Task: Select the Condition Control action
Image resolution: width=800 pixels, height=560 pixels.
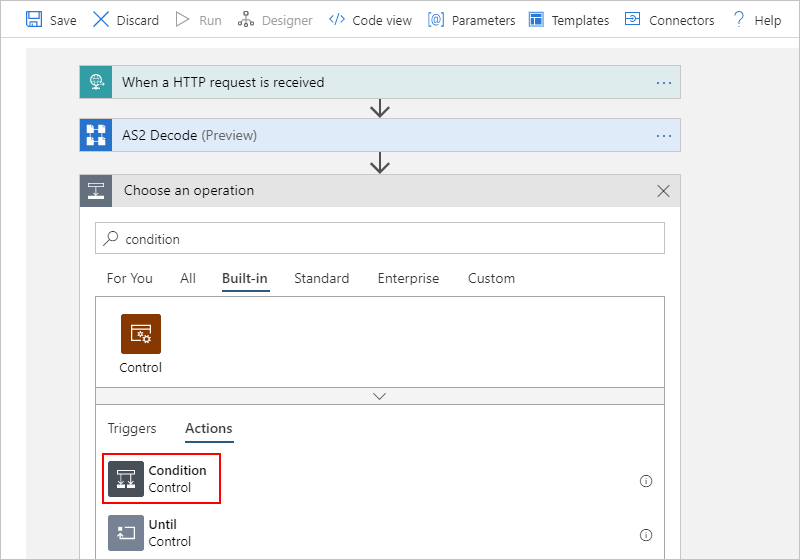Action: coord(163,479)
